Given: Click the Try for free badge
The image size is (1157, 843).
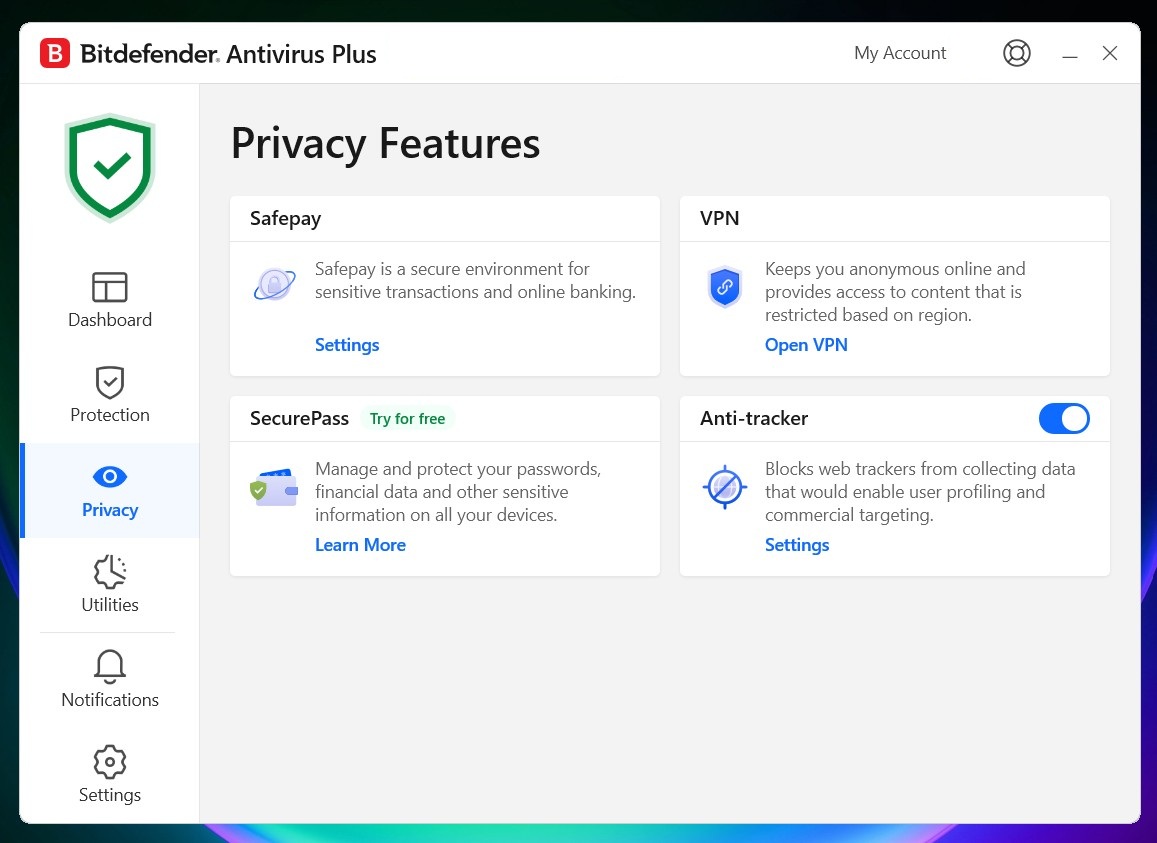Looking at the screenshot, I should tap(407, 419).
